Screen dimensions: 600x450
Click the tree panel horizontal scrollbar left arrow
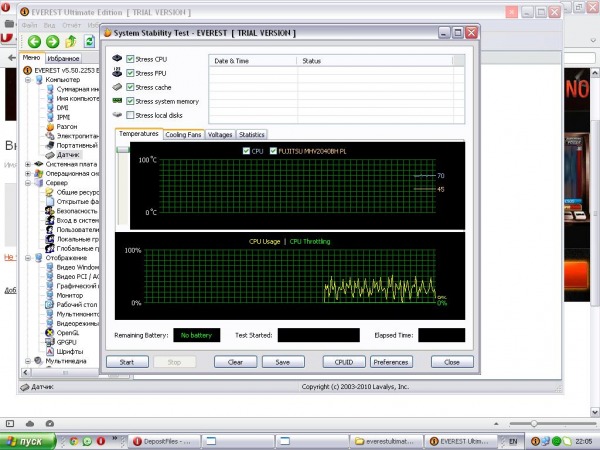(26, 372)
